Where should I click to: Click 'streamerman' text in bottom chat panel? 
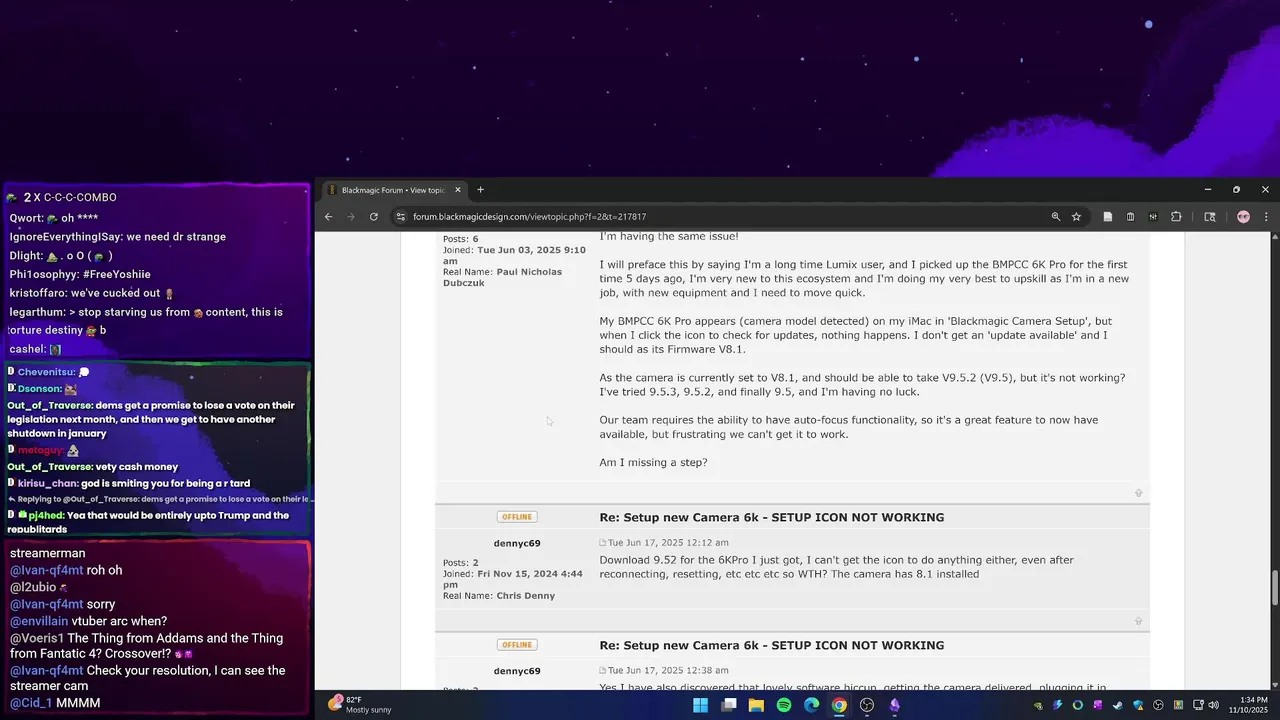[x=48, y=553]
